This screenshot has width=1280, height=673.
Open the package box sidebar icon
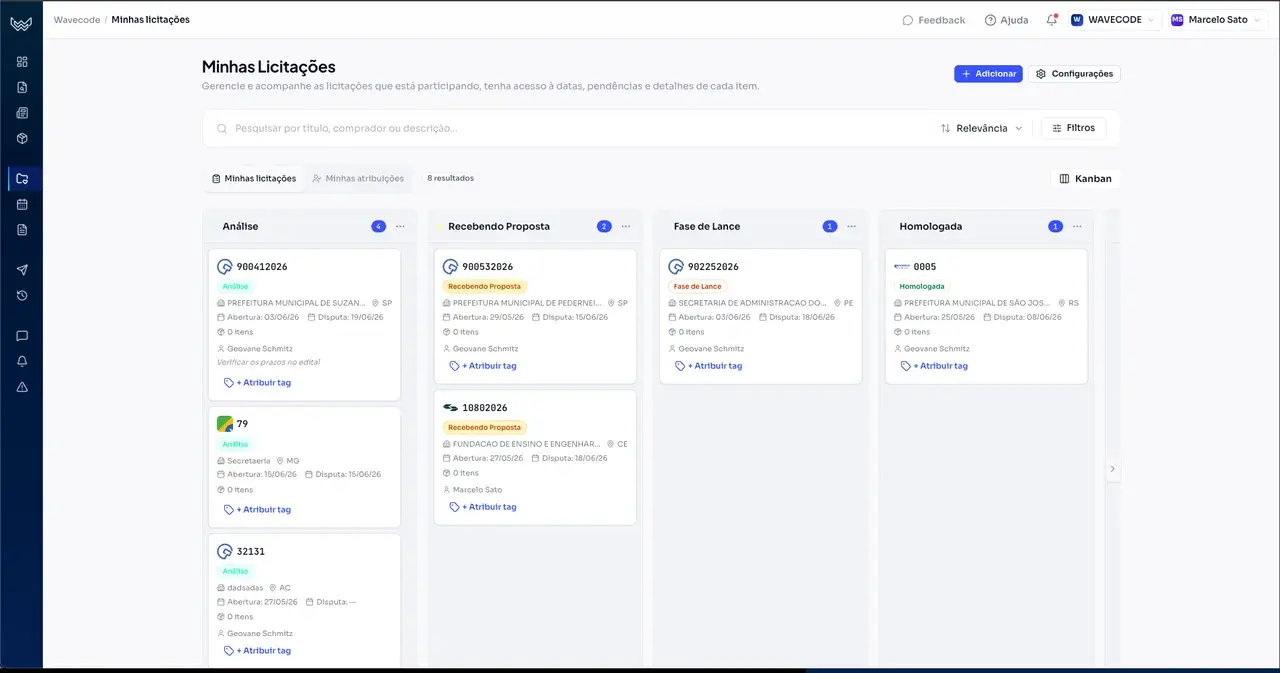22,139
